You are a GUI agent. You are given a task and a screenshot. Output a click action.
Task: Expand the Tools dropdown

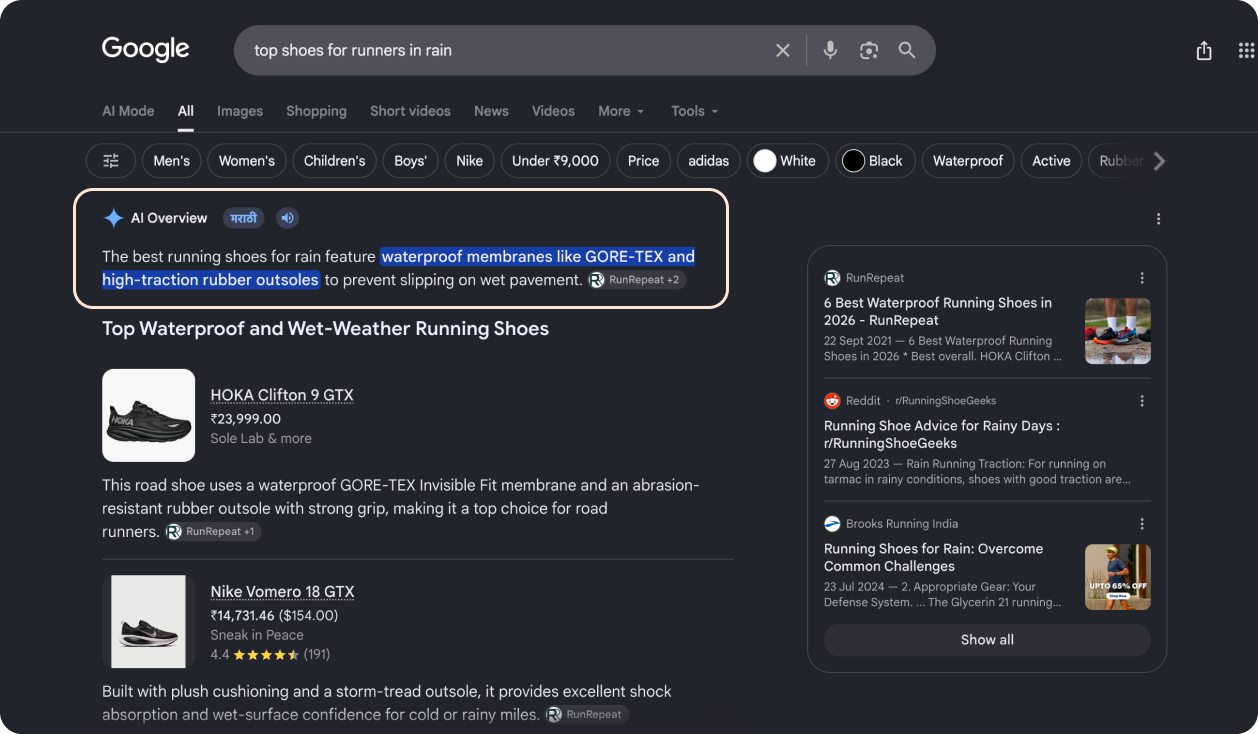point(694,111)
